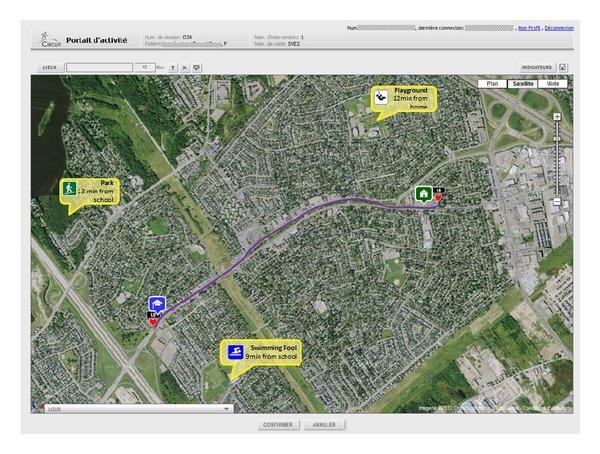
Task: Select the Park walking icon
Action: 70,188
